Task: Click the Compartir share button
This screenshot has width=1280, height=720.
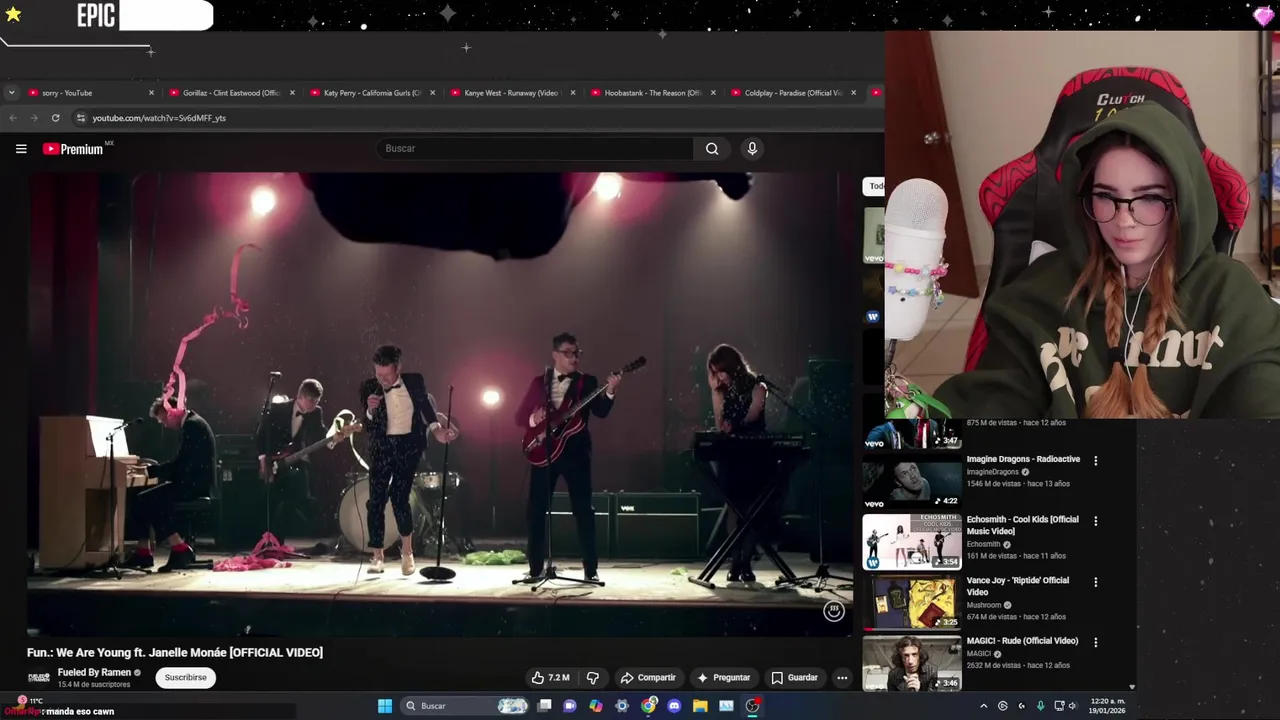Action: point(647,678)
